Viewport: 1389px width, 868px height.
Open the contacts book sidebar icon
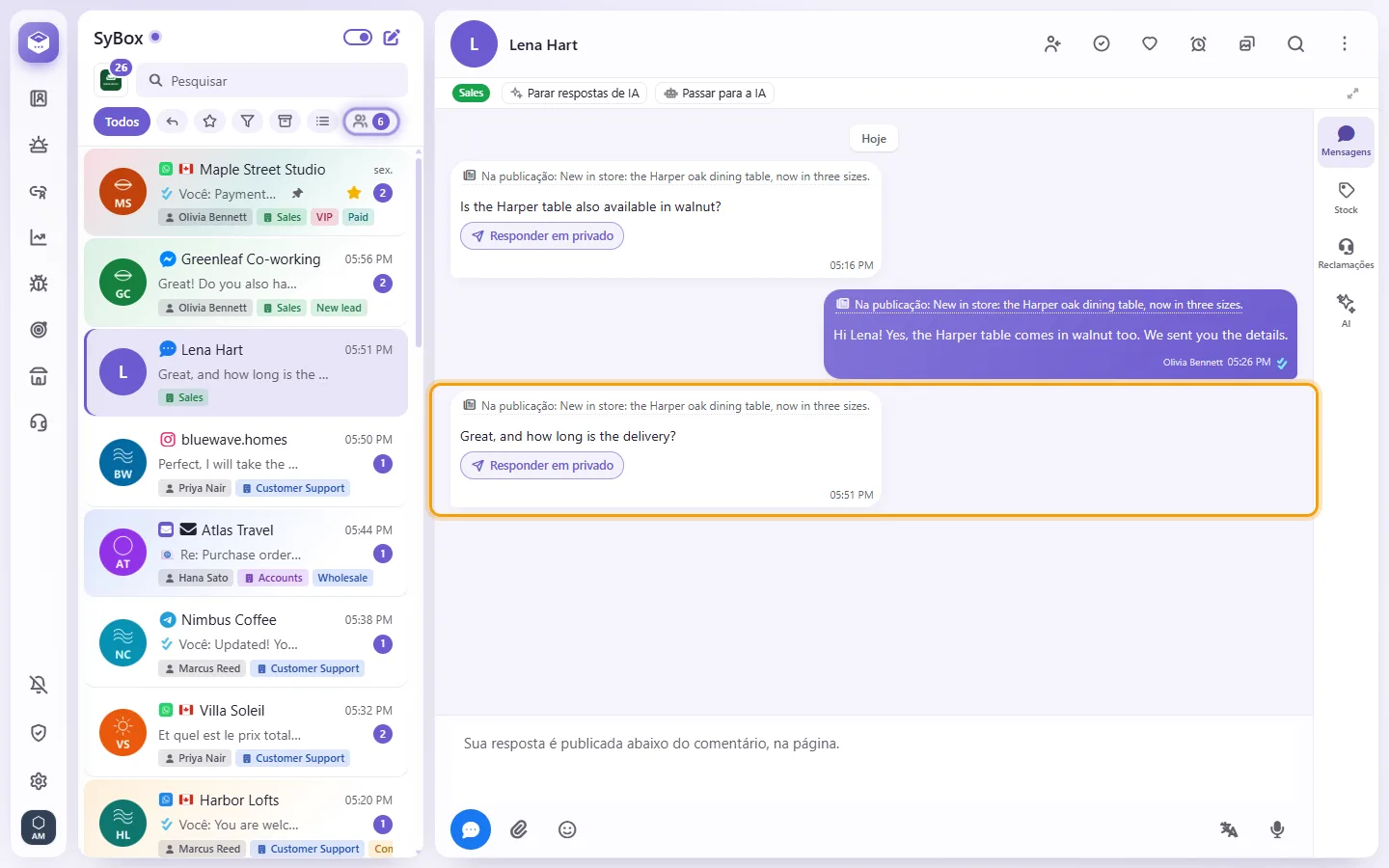pyautogui.click(x=39, y=98)
